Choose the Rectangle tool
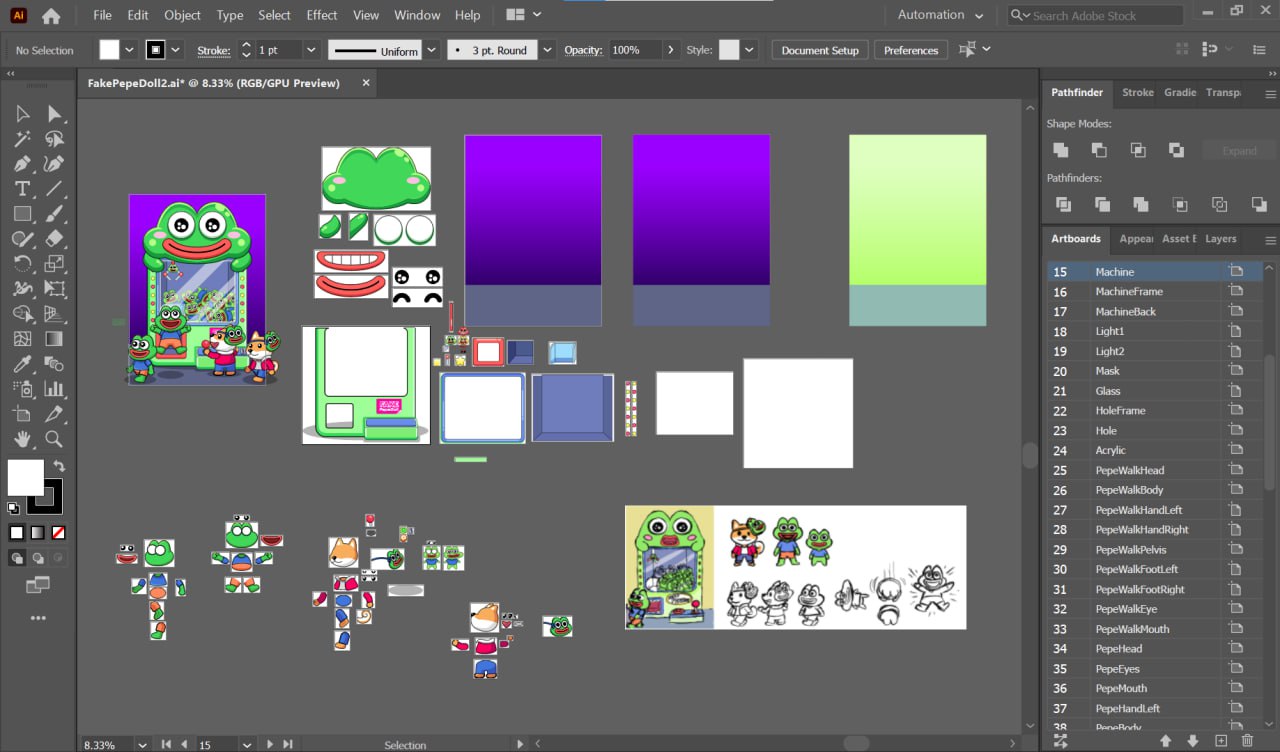The width and height of the screenshot is (1280, 752). click(22, 214)
